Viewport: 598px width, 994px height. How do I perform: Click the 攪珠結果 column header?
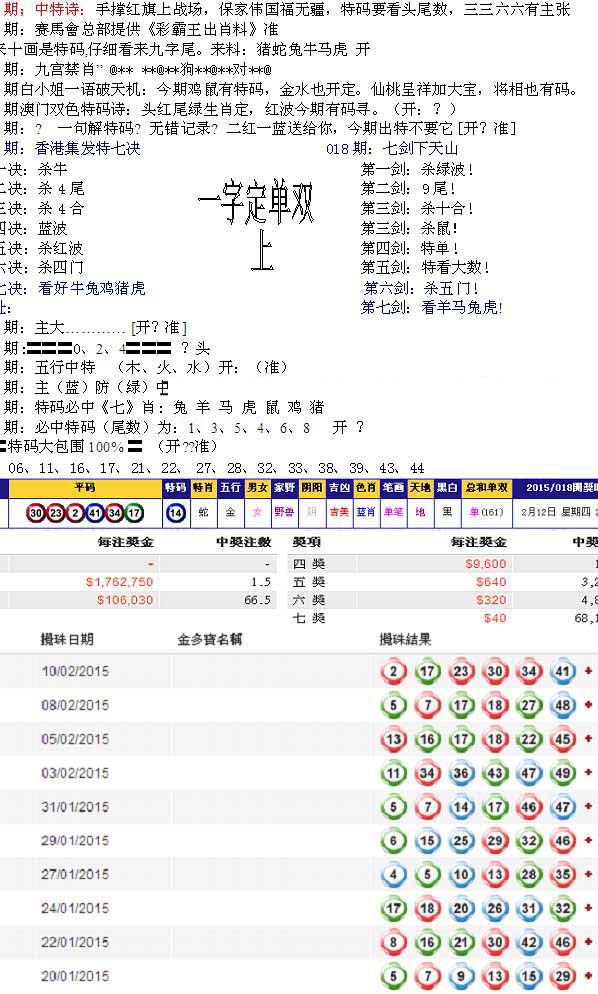(405, 640)
